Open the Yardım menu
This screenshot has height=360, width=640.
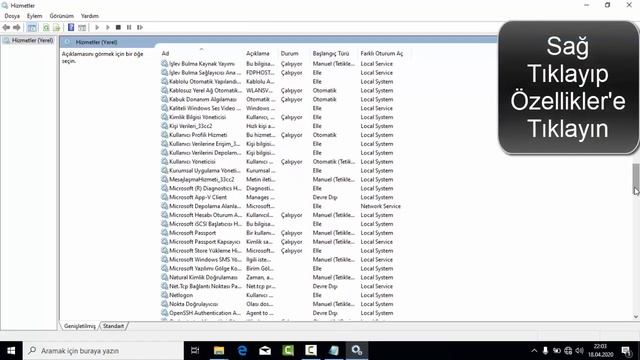click(90, 16)
